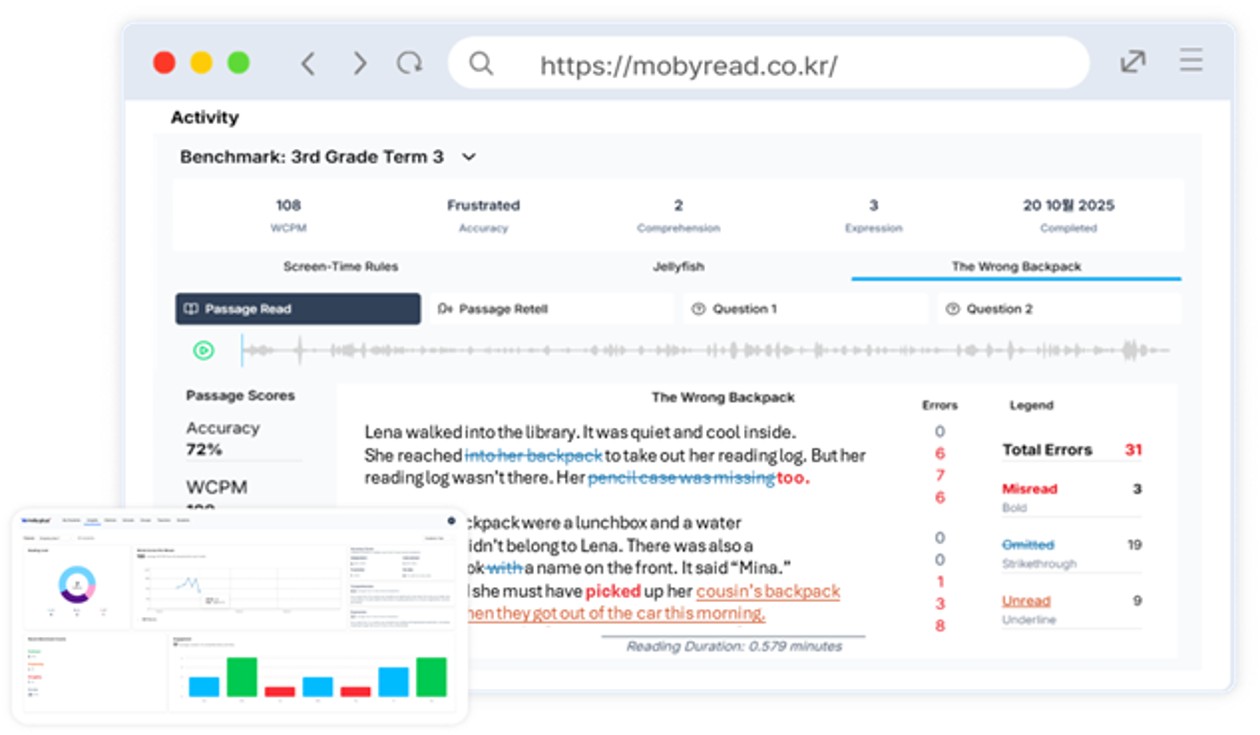The height and width of the screenshot is (735, 1260).
Task: Reload the page with refresh icon
Action: pos(409,64)
